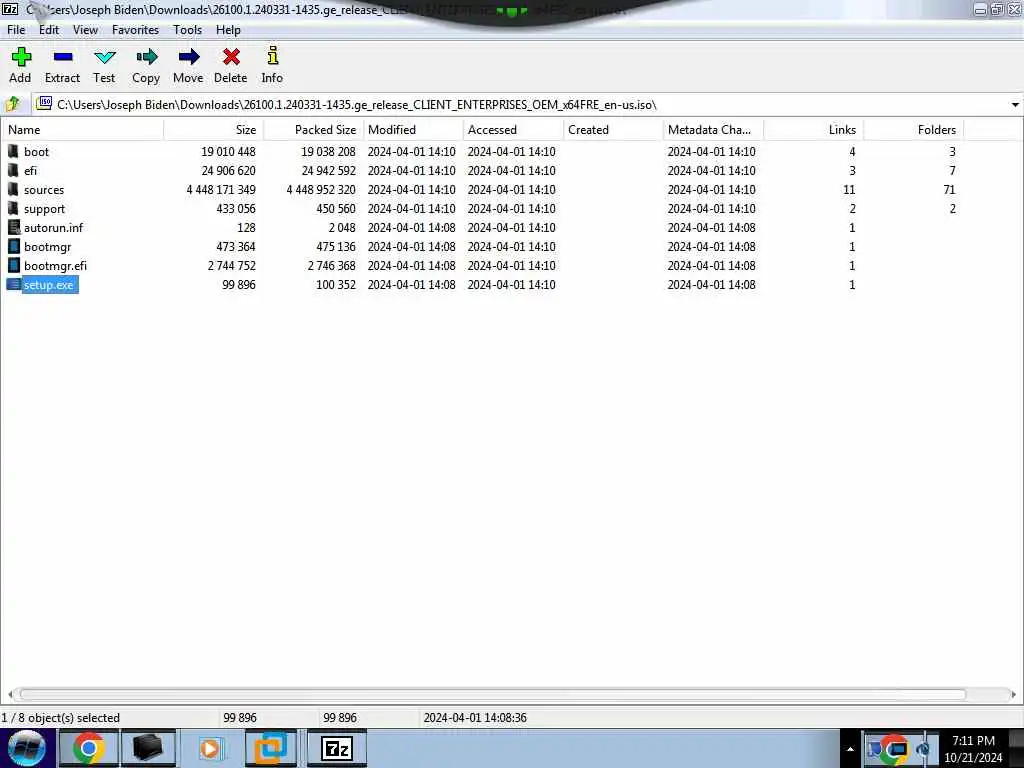This screenshot has width=1024, height=768.
Task: Sort by Links column header
Action: tap(813, 130)
